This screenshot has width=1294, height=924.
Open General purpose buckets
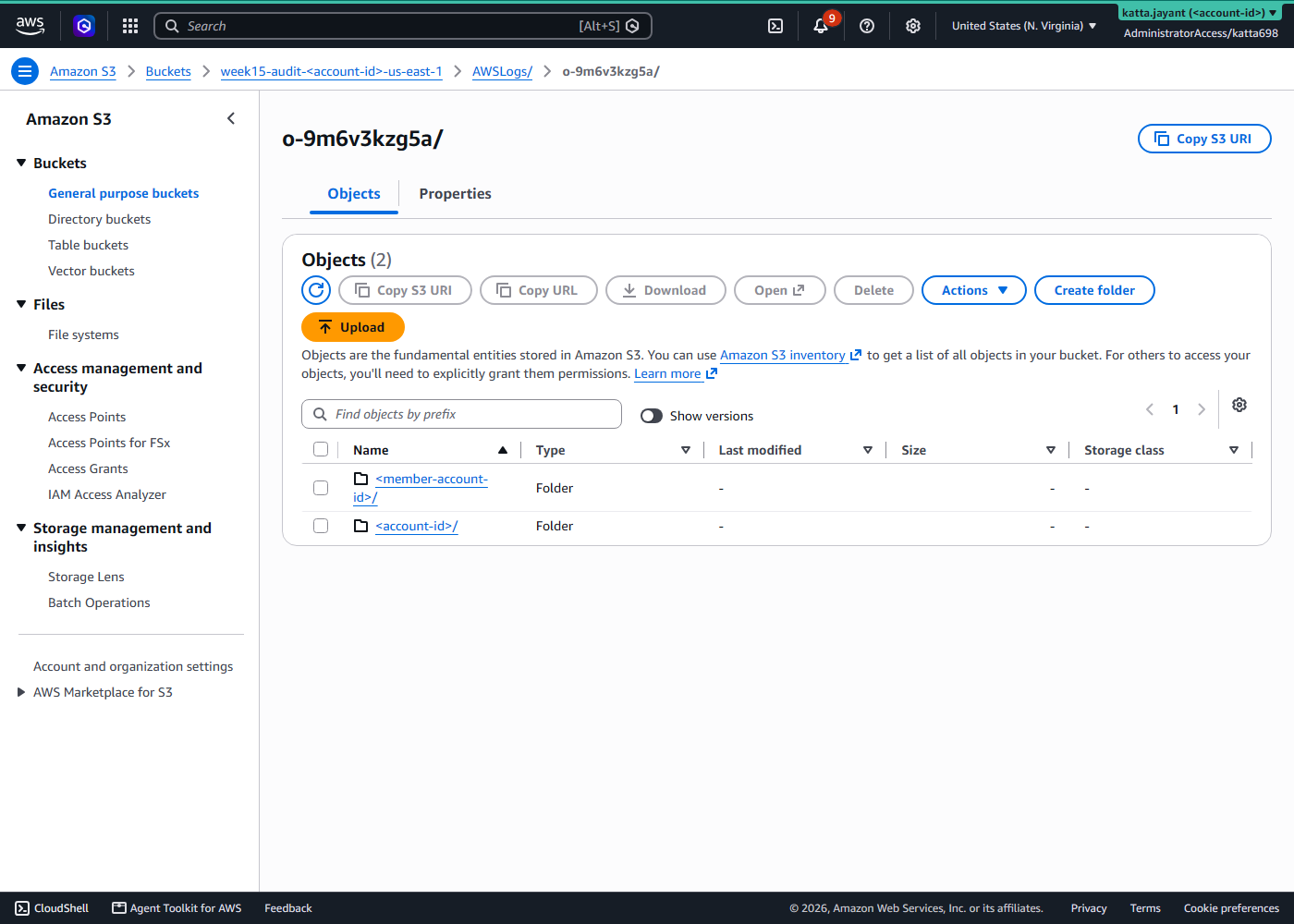(124, 193)
